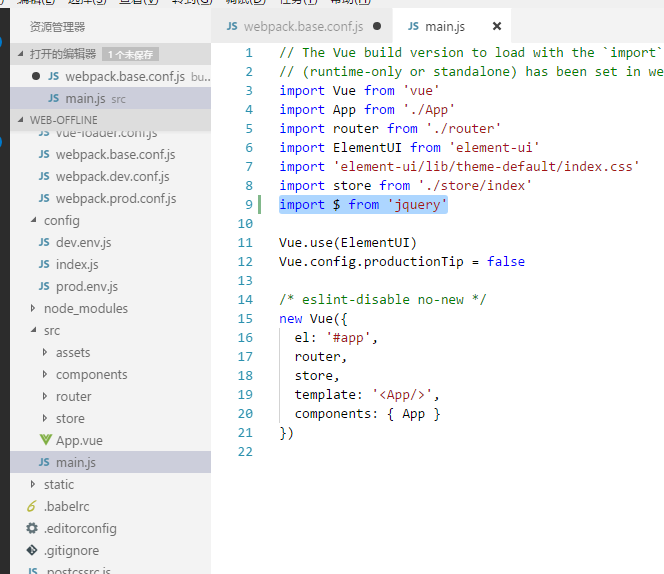Click the unsaved dot beside webpack.base.conf.js in open editors
Screen dimensions: 664x574
tap(36, 76)
